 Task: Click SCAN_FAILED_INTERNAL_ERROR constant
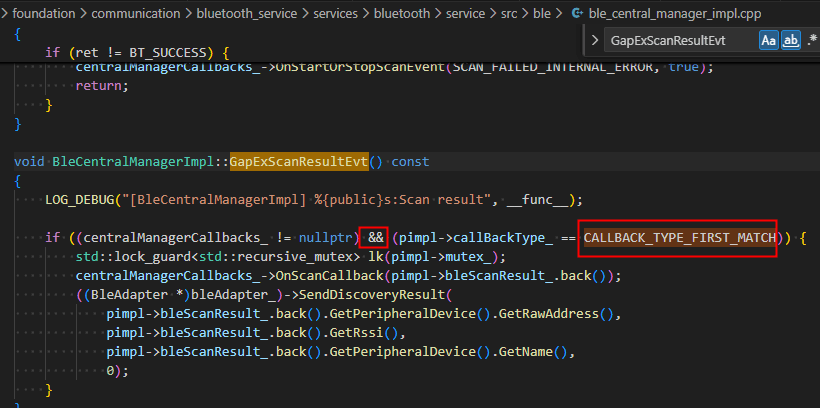(x=553, y=67)
